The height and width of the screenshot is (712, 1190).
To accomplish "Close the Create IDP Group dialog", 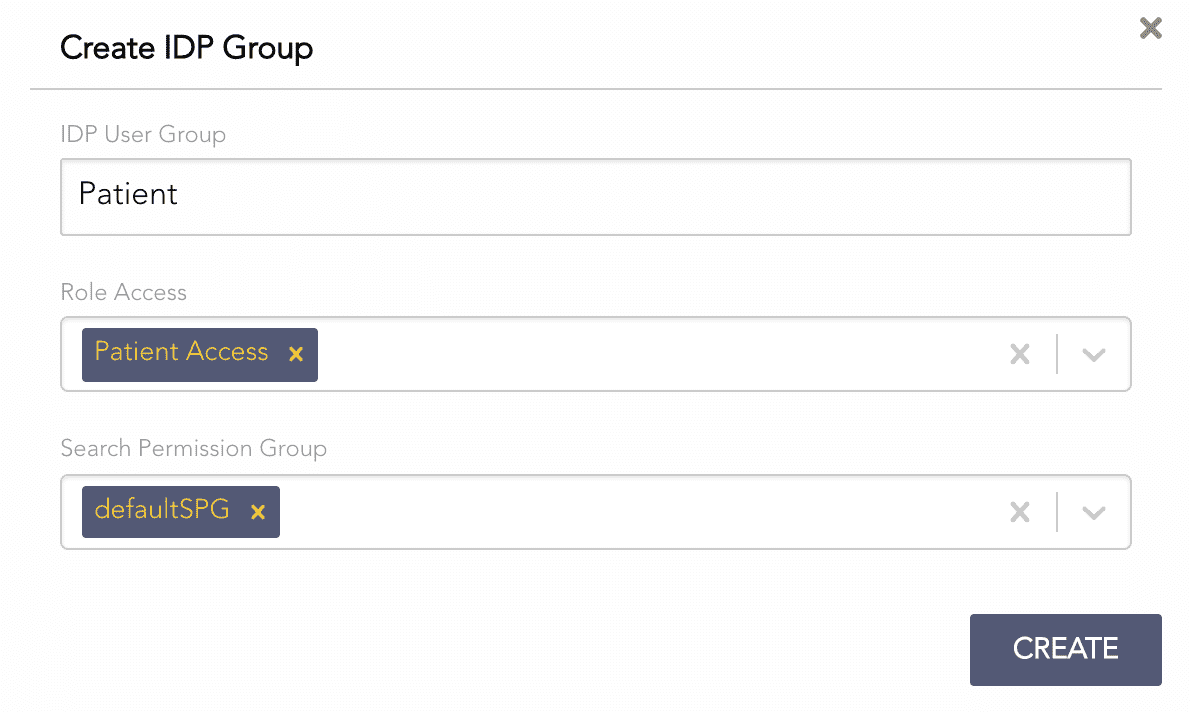I will pos(1151,28).
